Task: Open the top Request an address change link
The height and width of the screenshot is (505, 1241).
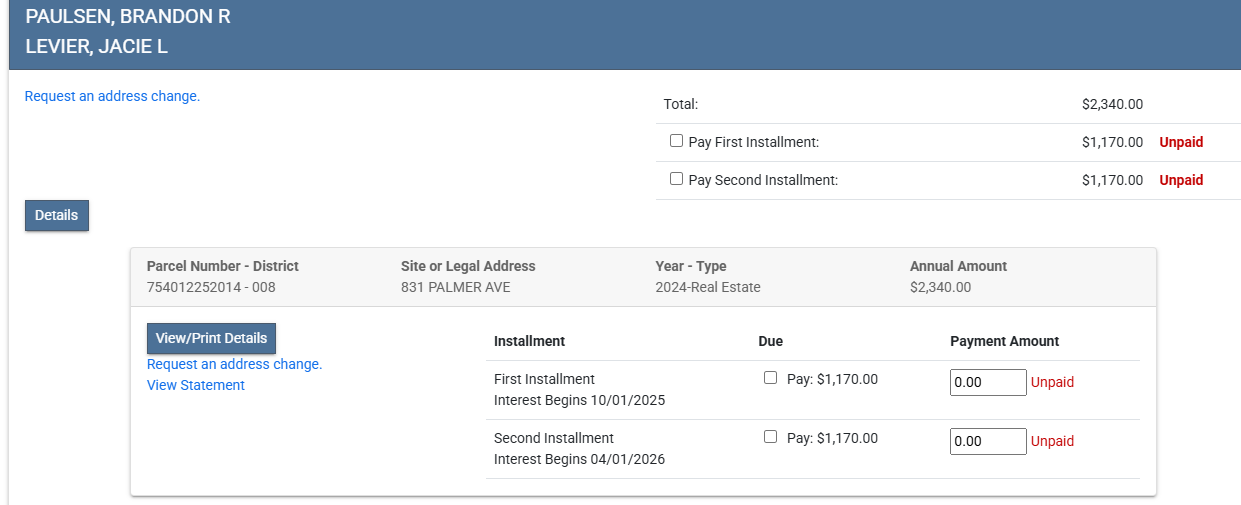Action: point(112,97)
